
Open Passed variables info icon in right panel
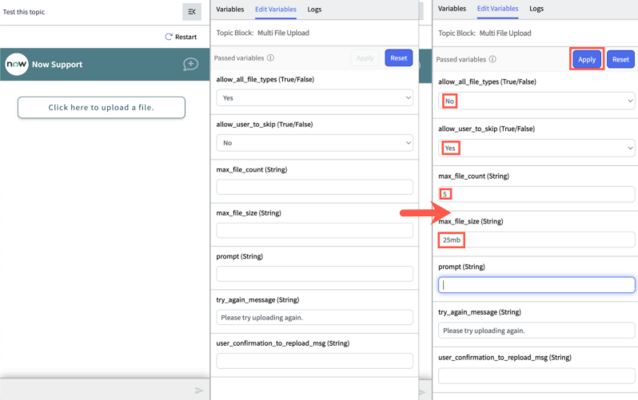point(492,59)
